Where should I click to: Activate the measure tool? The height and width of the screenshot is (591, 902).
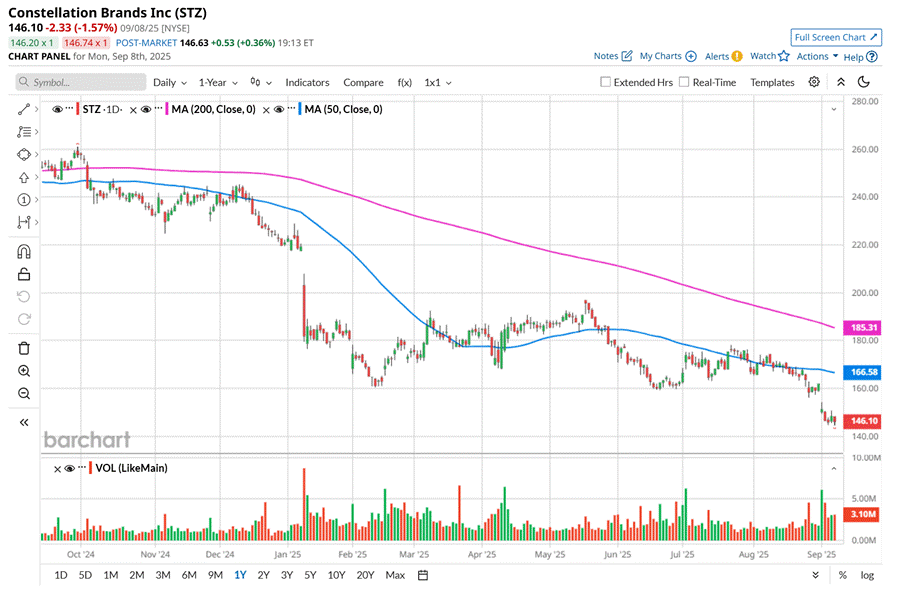click(24, 222)
